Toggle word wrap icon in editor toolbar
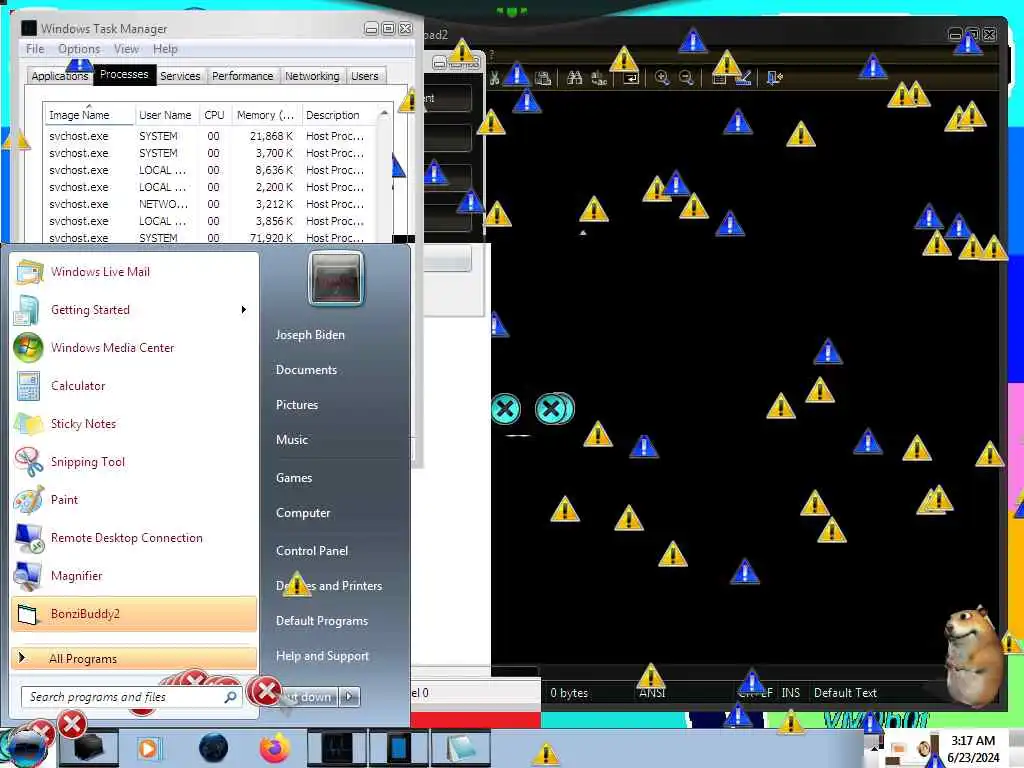1024x768 pixels. coord(631,78)
